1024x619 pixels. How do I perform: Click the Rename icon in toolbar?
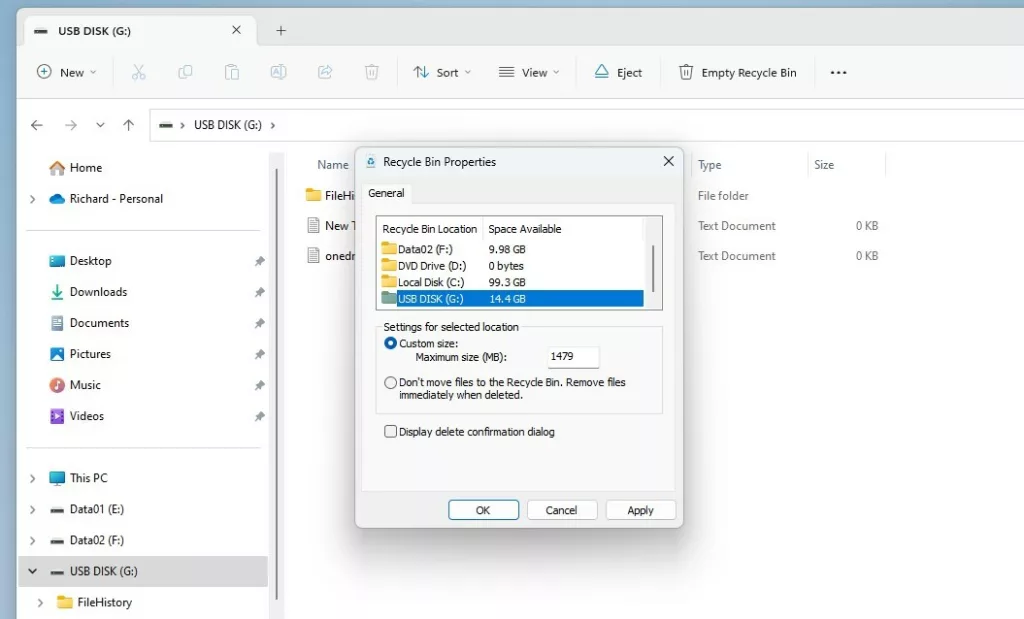coord(278,72)
